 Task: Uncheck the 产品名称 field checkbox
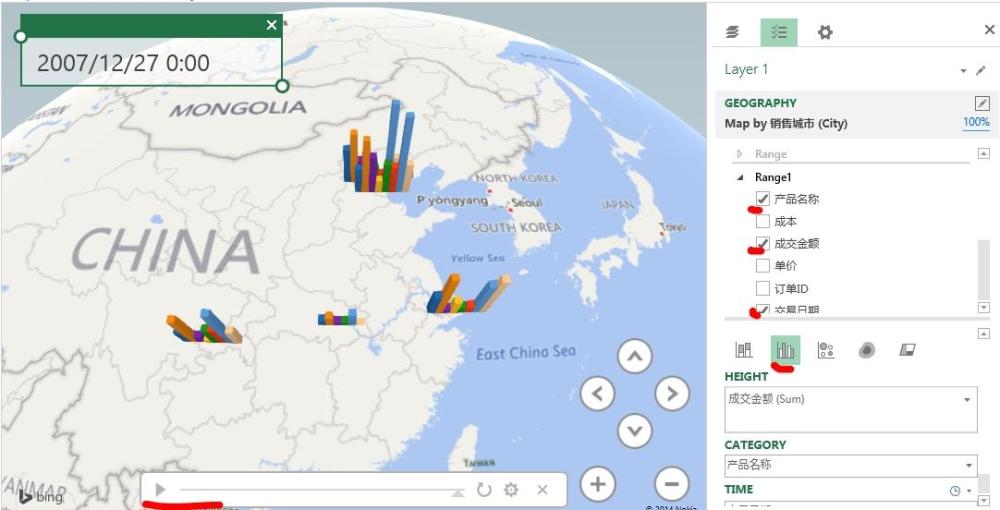[x=763, y=198]
